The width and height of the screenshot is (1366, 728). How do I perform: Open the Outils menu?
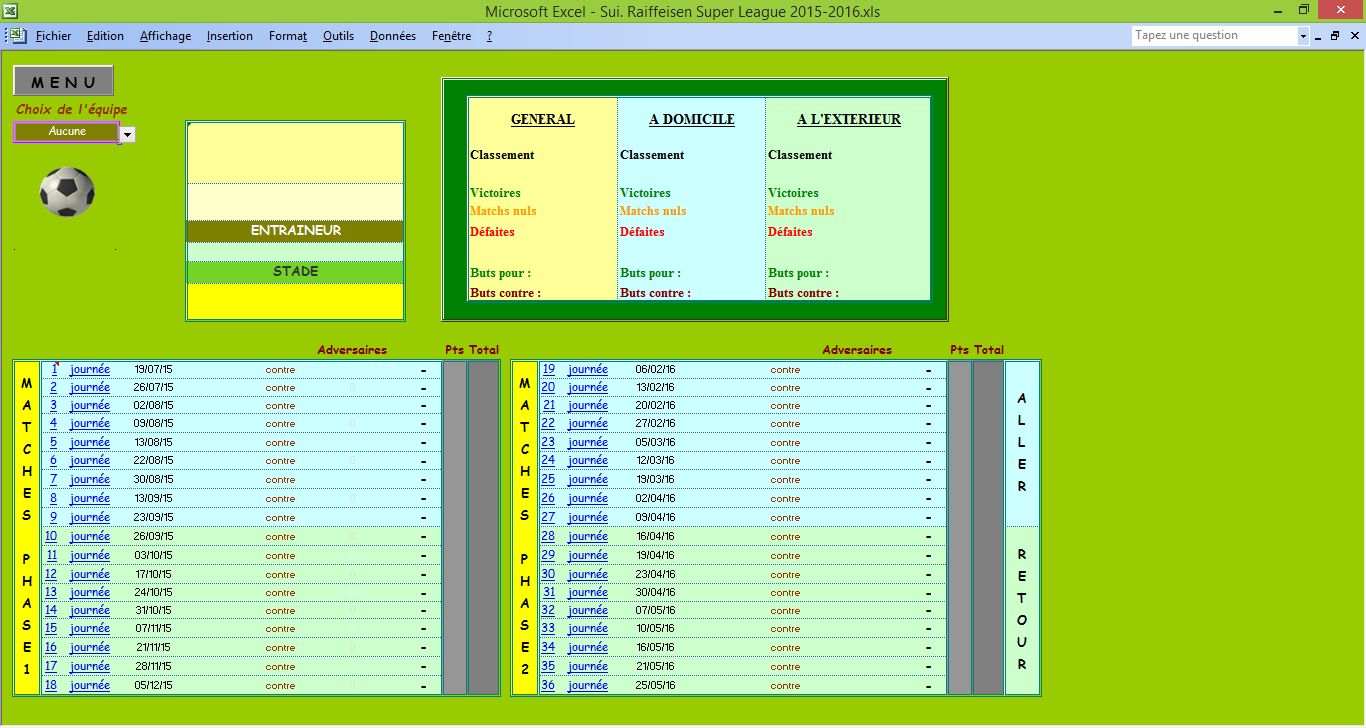click(338, 36)
